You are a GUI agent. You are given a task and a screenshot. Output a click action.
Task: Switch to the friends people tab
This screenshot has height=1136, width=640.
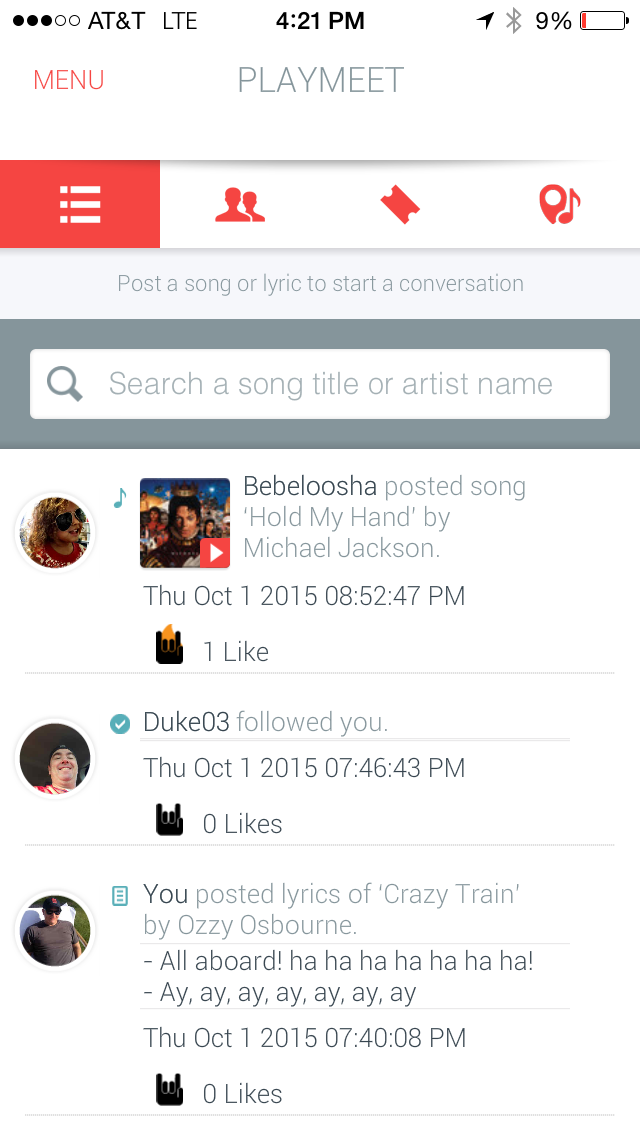tap(240, 204)
